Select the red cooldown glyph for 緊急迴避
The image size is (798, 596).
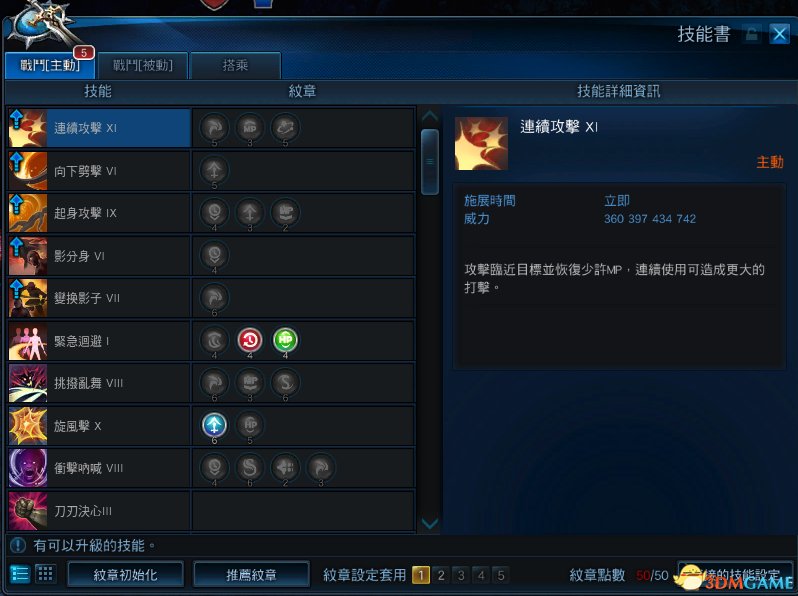coord(249,340)
